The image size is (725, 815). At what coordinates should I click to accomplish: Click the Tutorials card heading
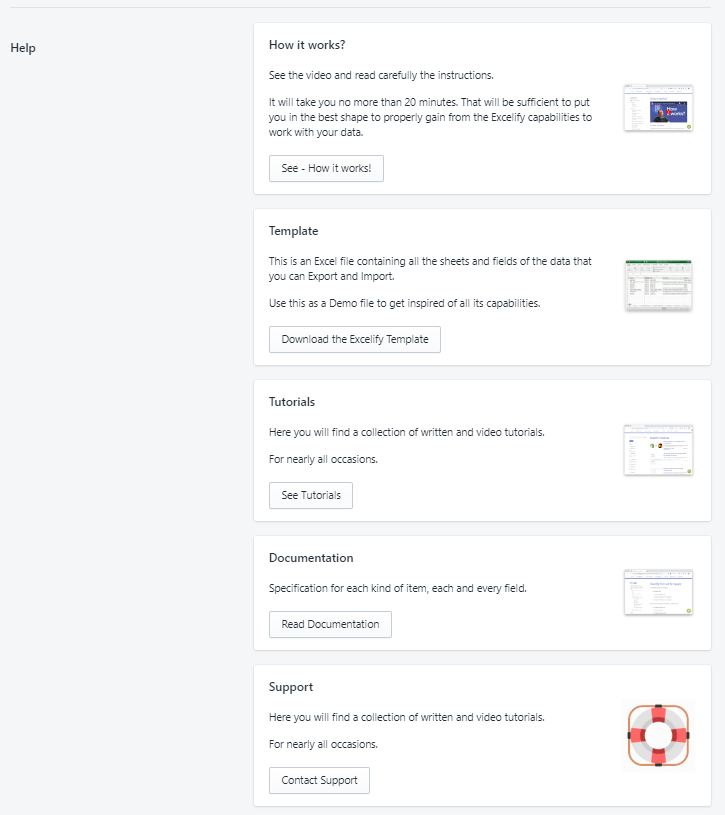(x=292, y=402)
